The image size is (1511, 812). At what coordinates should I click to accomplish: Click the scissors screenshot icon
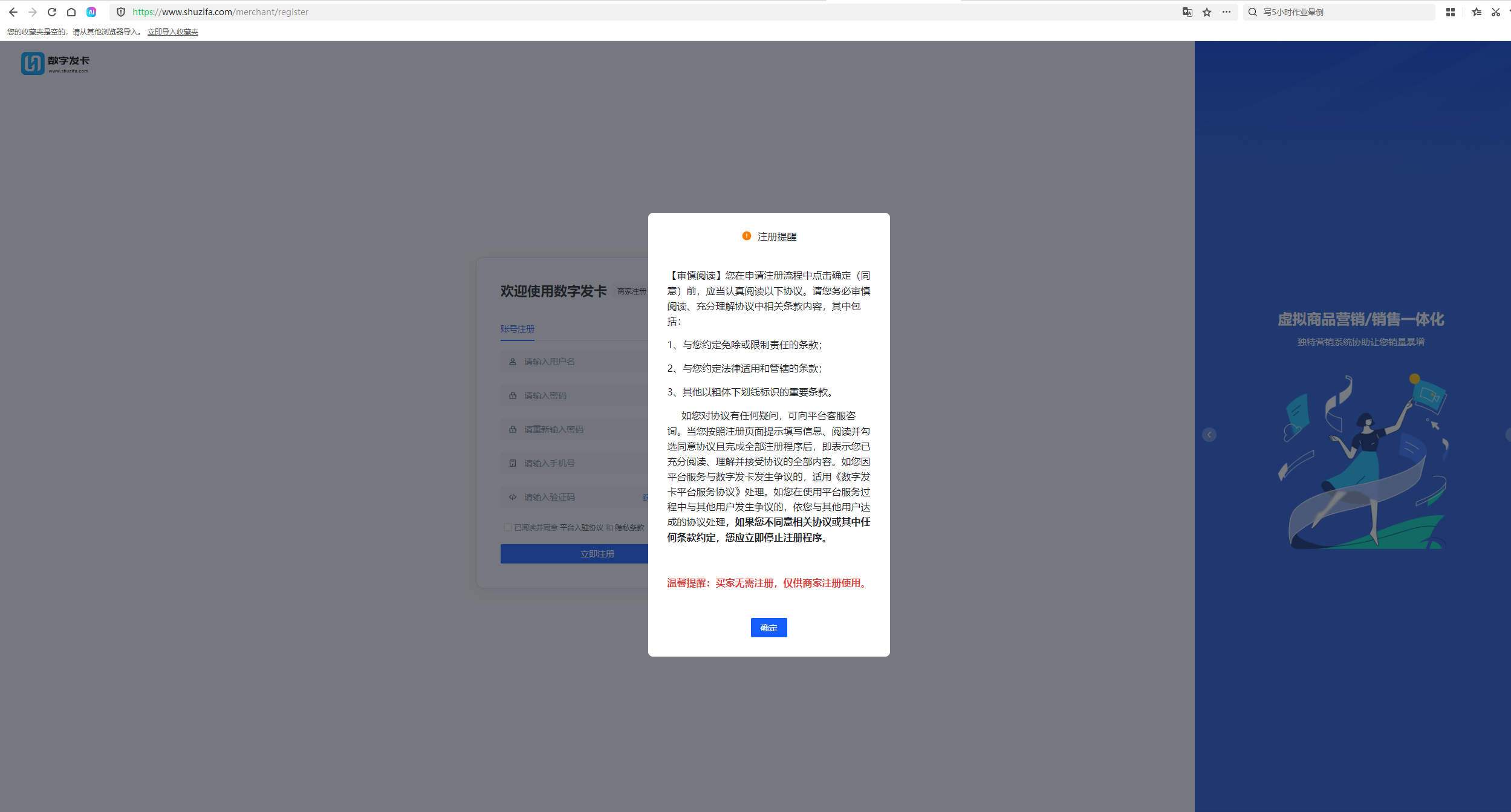(x=1496, y=12)
